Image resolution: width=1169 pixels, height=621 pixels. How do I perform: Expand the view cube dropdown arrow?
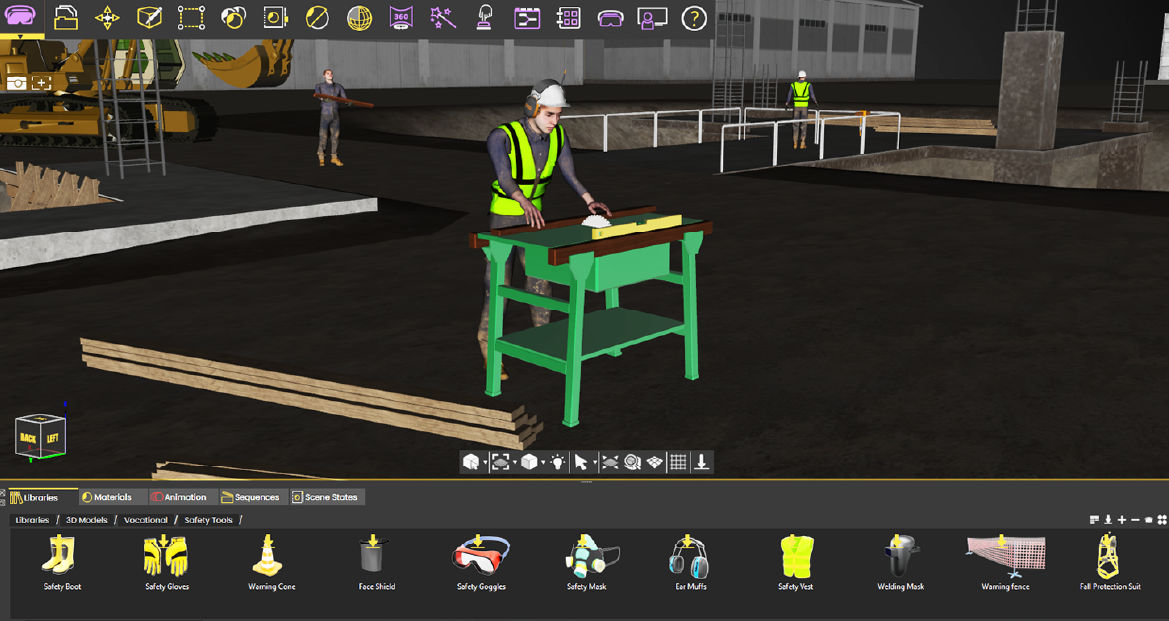[484, 462]
